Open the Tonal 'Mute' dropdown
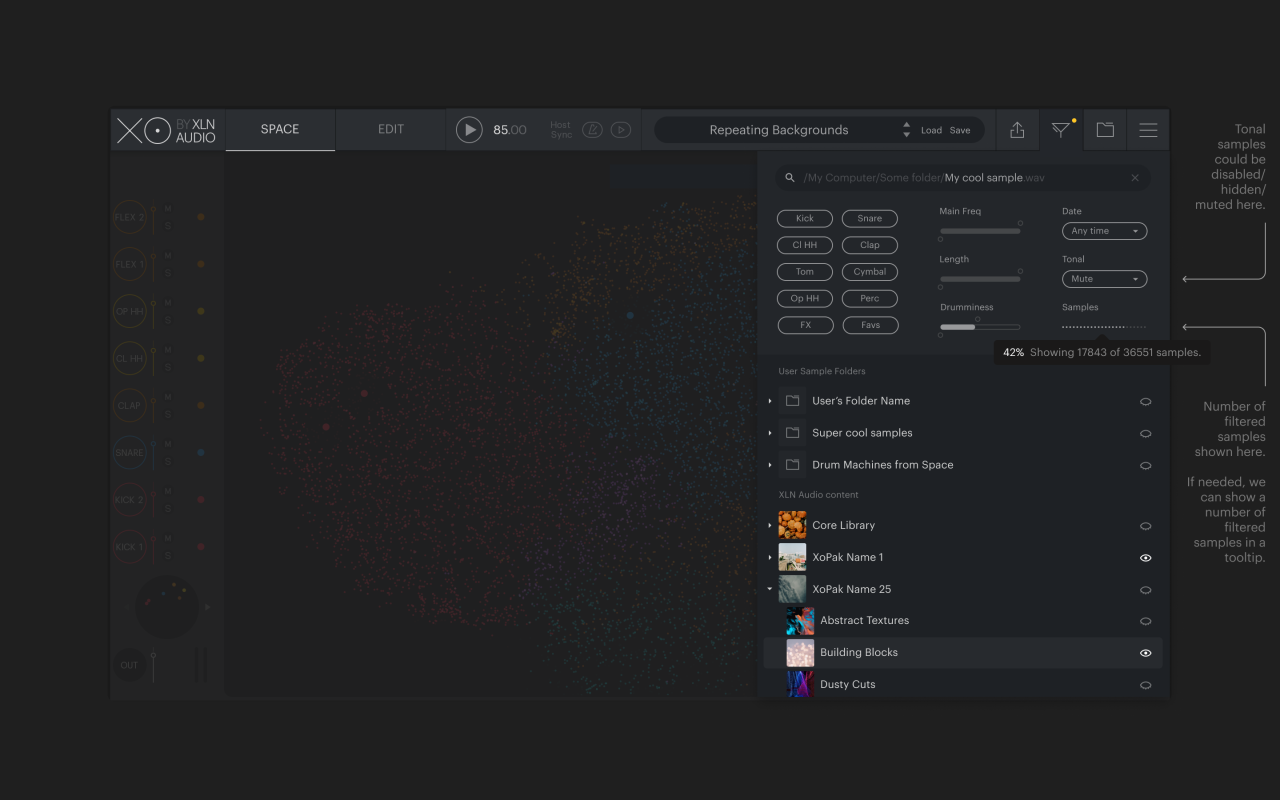The width and height of the screenshot is (1280, 800). 1104,279
